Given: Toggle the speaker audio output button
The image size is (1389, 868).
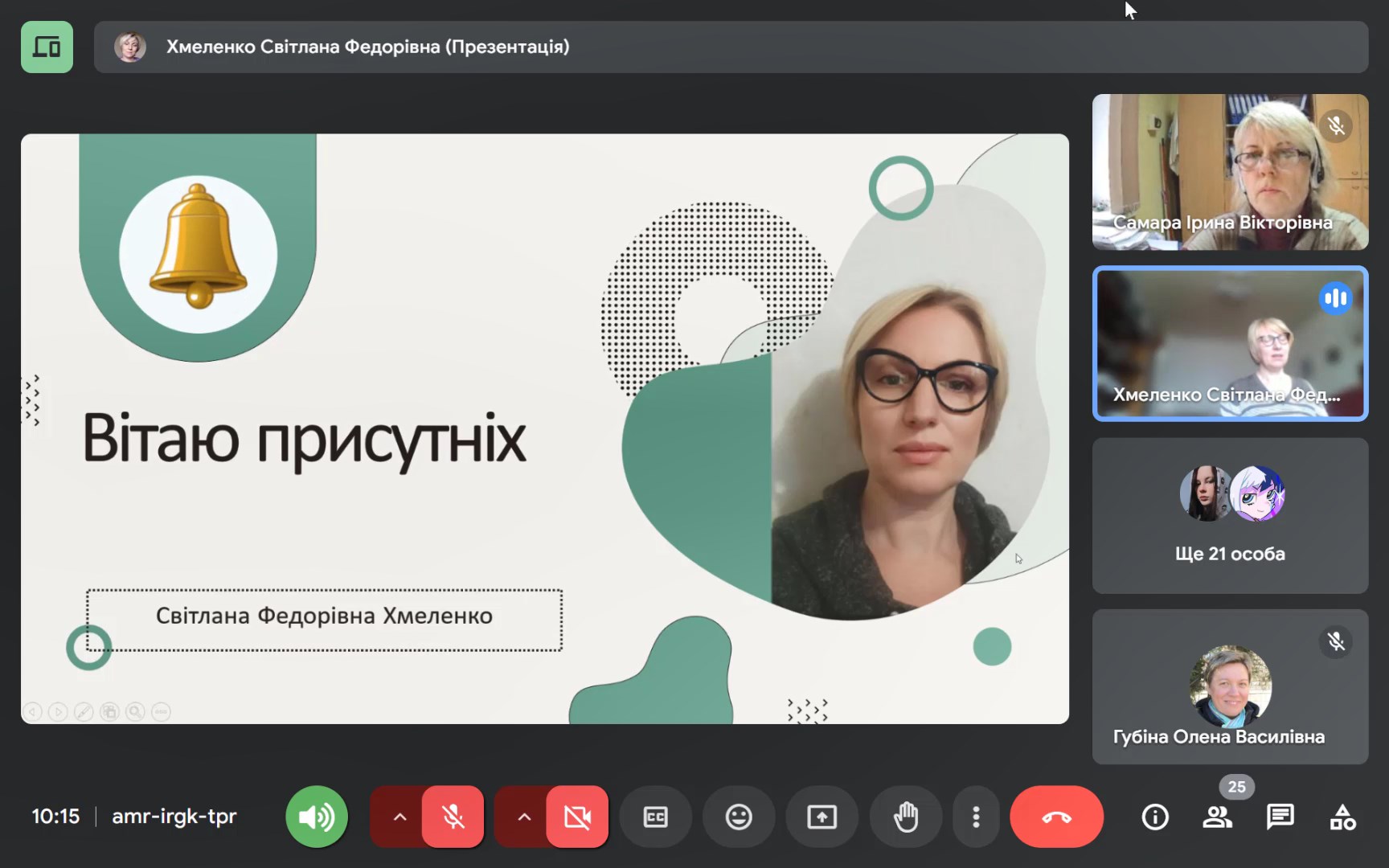Looking at the screenshot, I should [x=317, y=817].
